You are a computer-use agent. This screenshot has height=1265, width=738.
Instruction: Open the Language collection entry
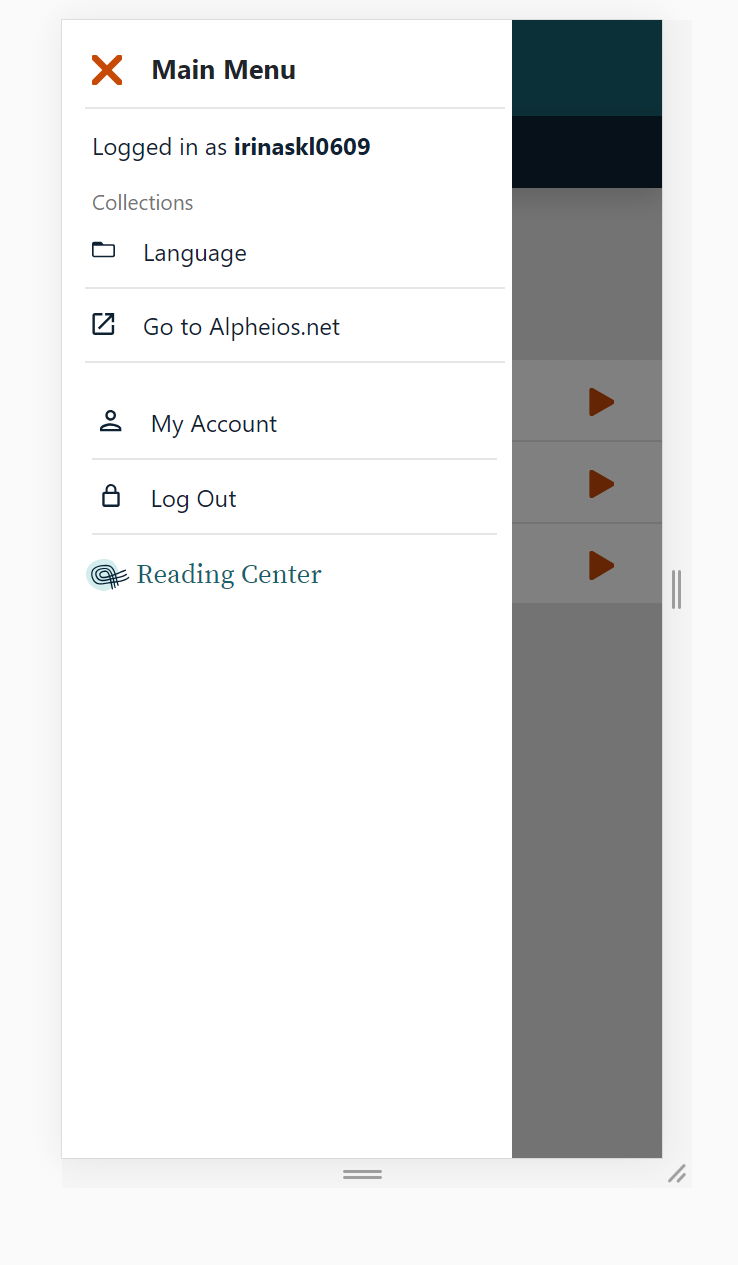pyautogui.click(x=194, y=253)
